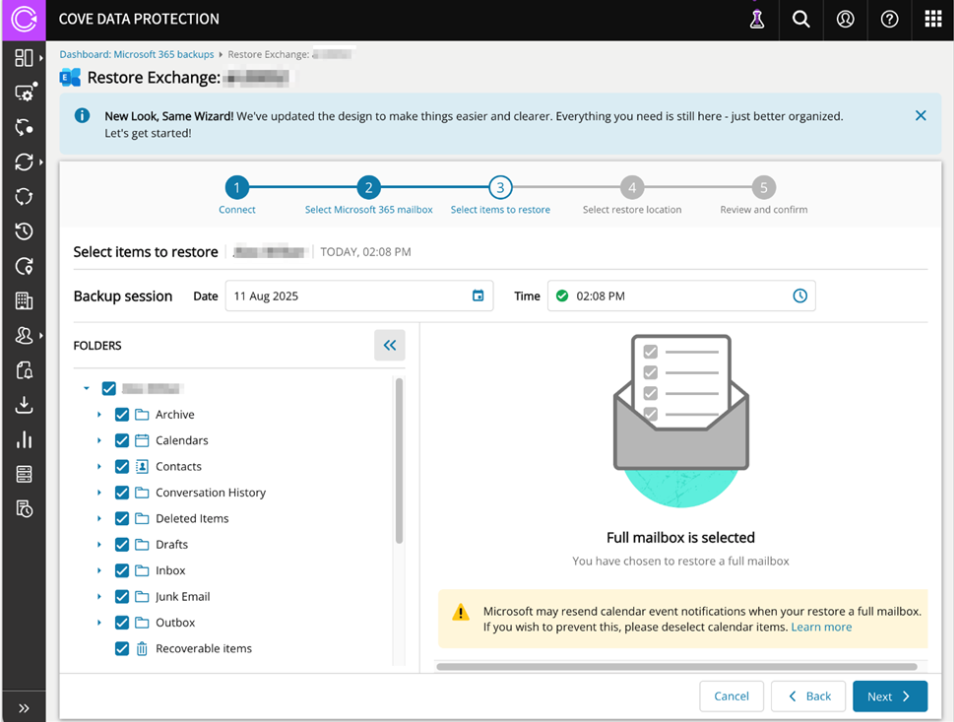Screen dimensions: 954x722
Task: Open the Learn more link in warning
Action: (821, 627)
